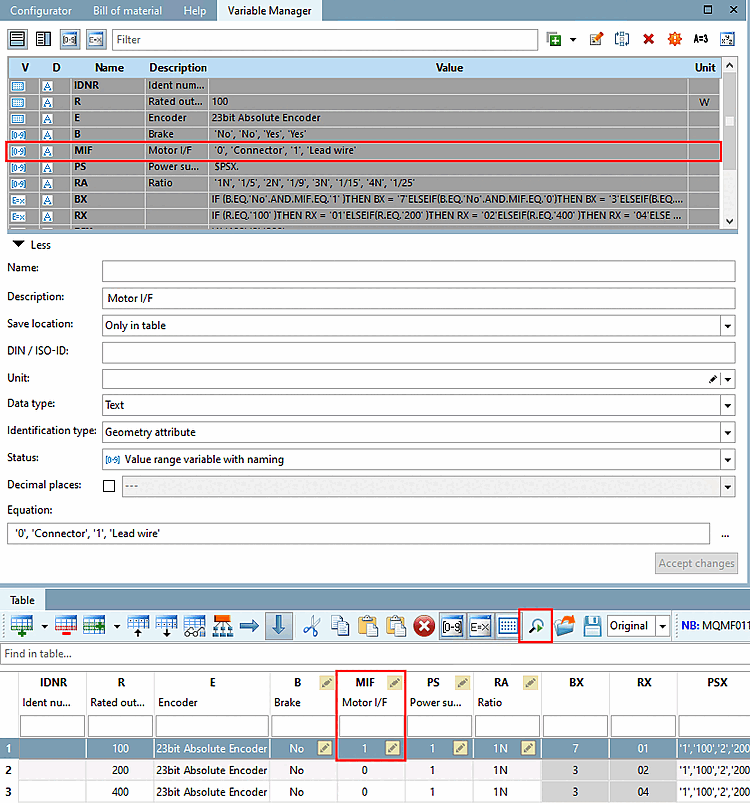Click the Unit pencil edit icon
Screen dimensions: 750x803
tap(713, 379)
